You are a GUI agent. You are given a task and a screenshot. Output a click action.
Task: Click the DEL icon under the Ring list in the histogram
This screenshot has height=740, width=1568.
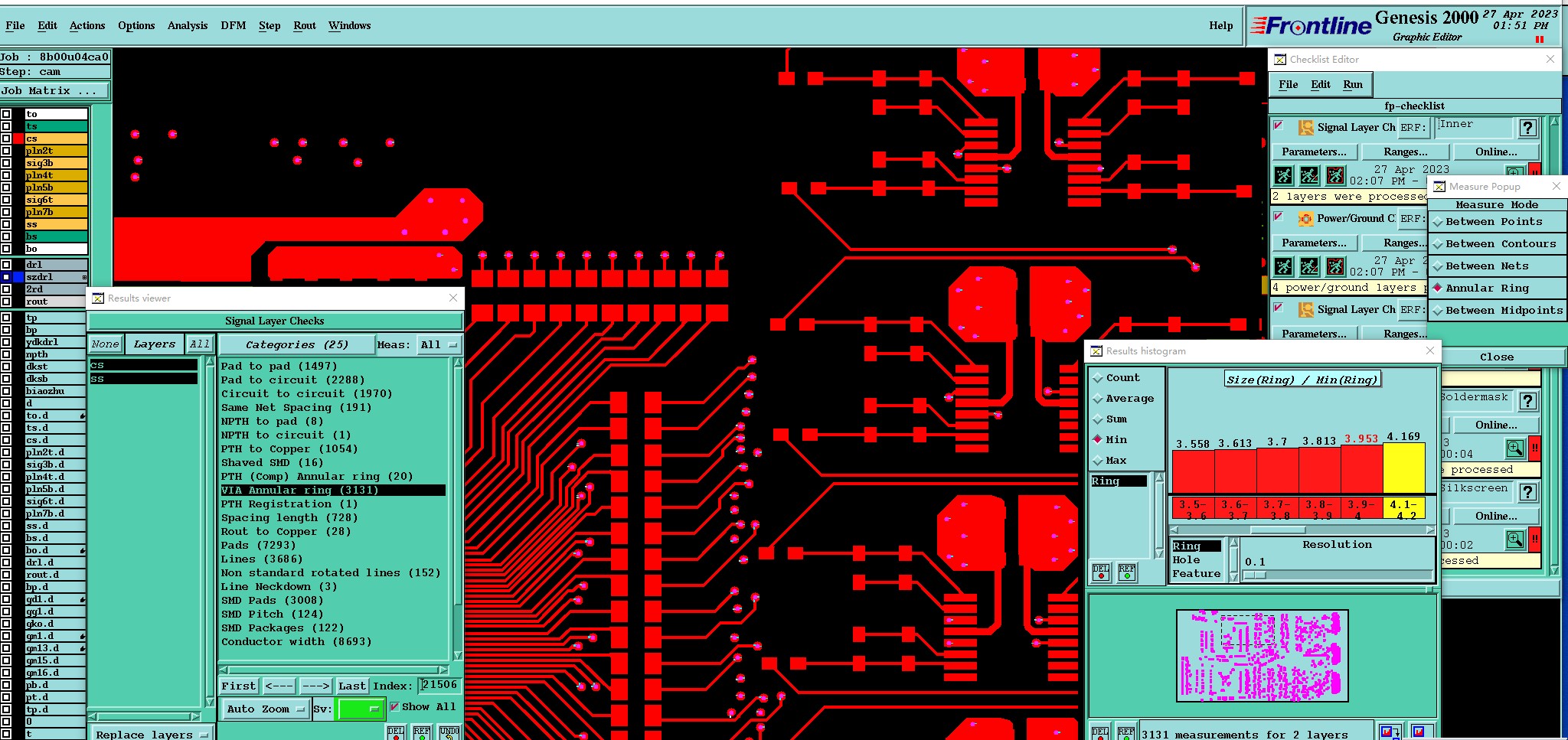point(1101,572)
